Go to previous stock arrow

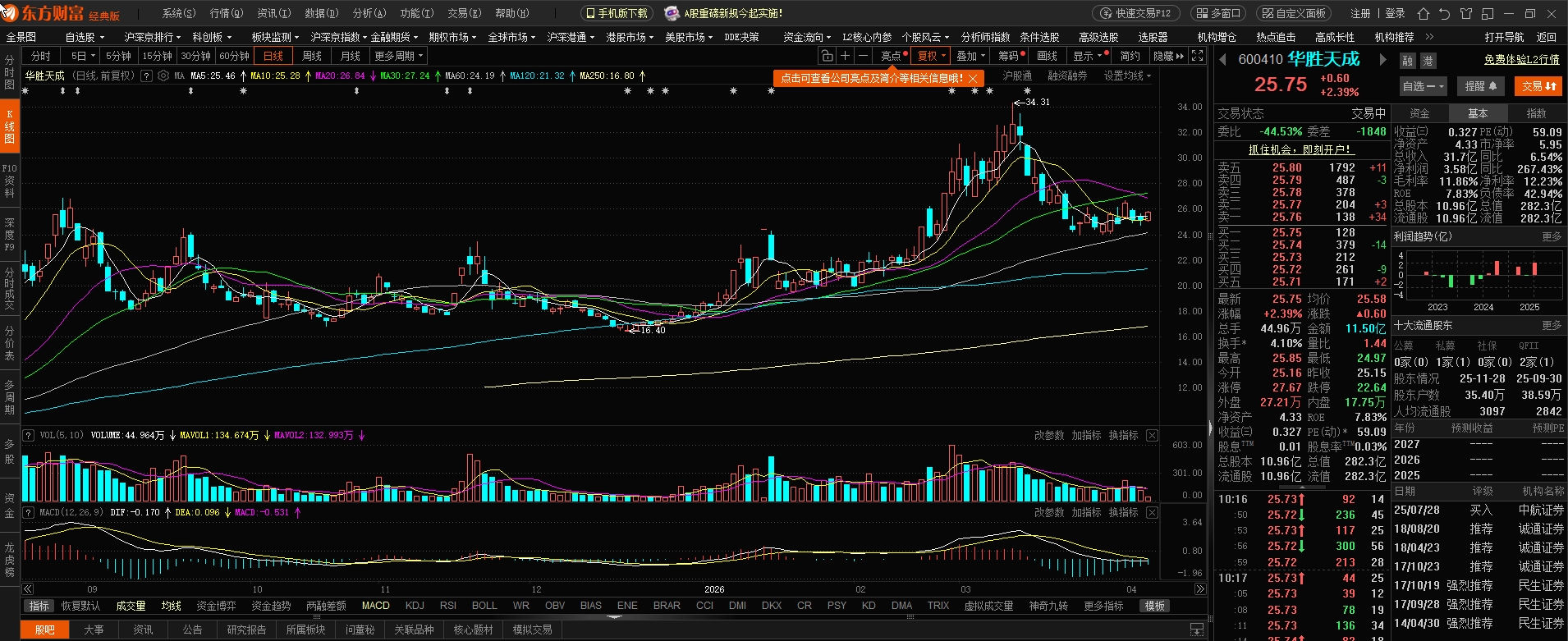click(x=1222, y=60)
